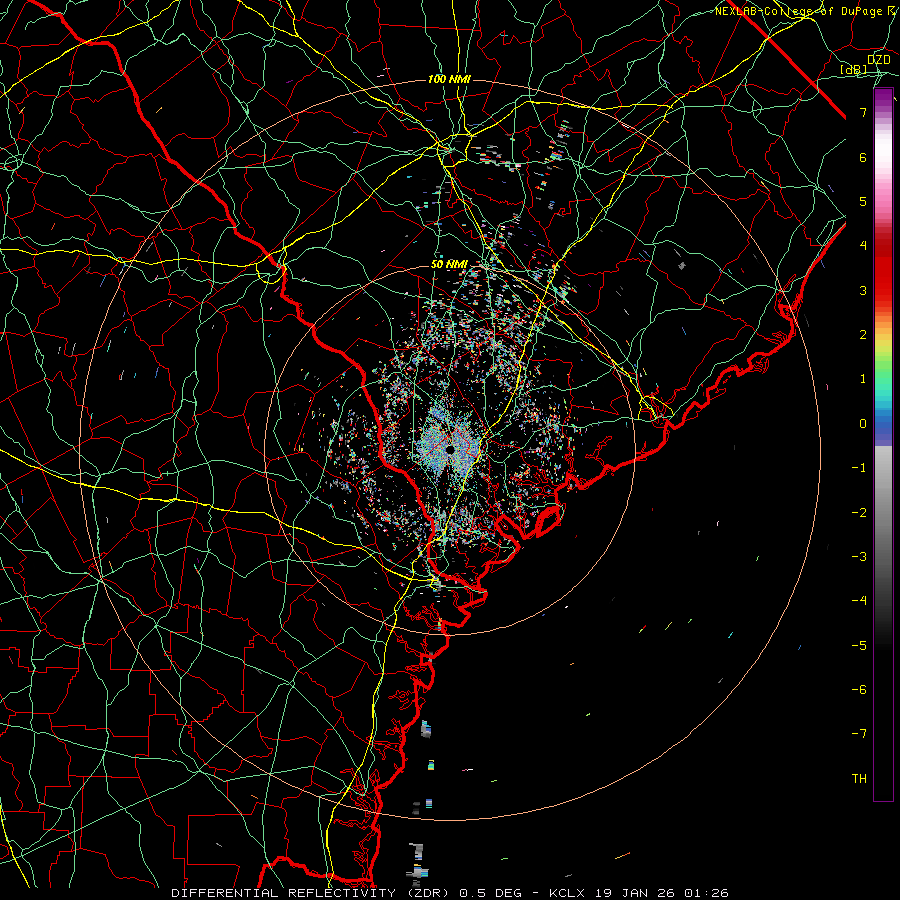The width and height of the screenshot is (900, 900).
Task: Click the -1 dB scale label
Action: [859, 468]
